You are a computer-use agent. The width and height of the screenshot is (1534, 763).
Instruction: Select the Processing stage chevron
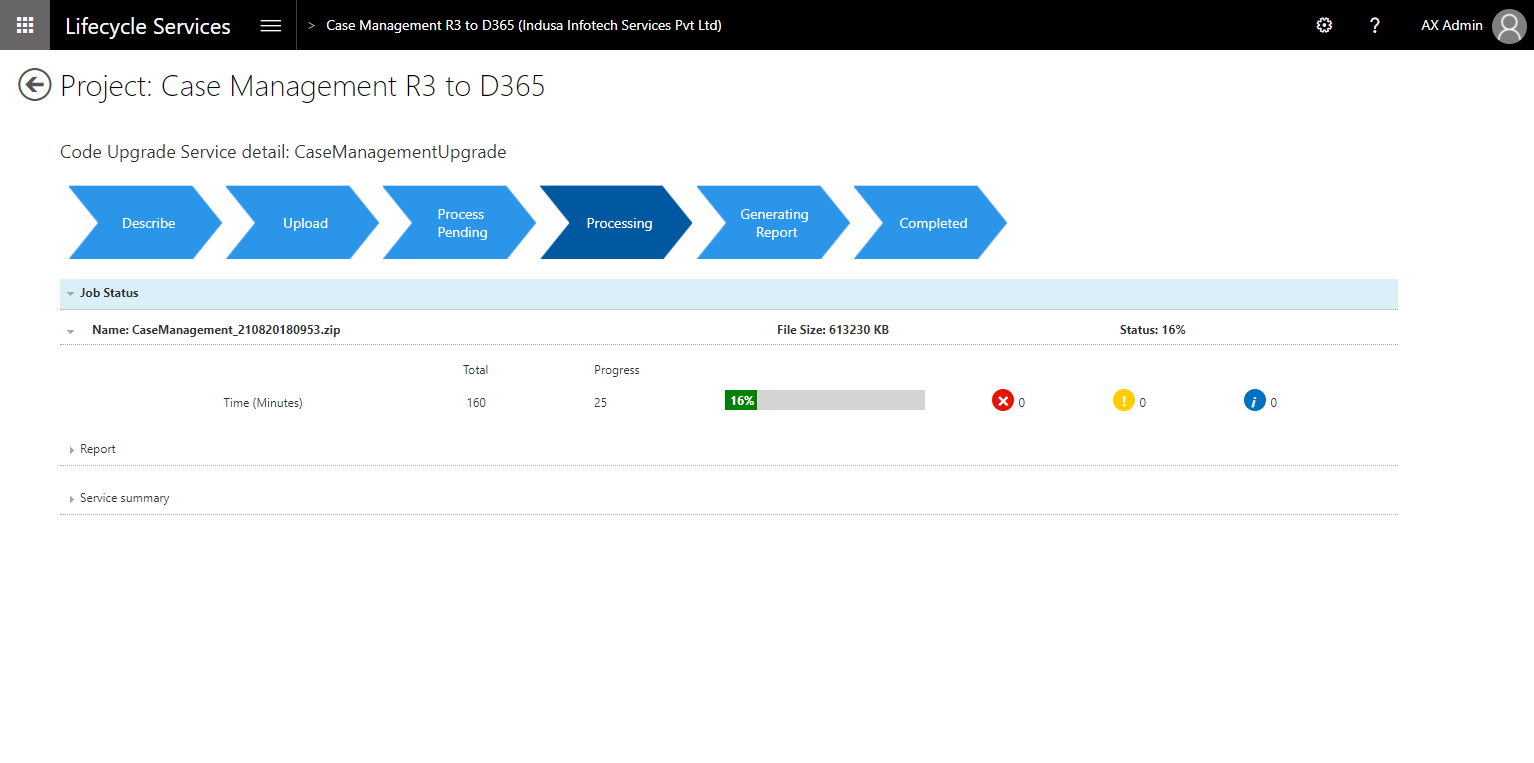[x=618, y=222]
